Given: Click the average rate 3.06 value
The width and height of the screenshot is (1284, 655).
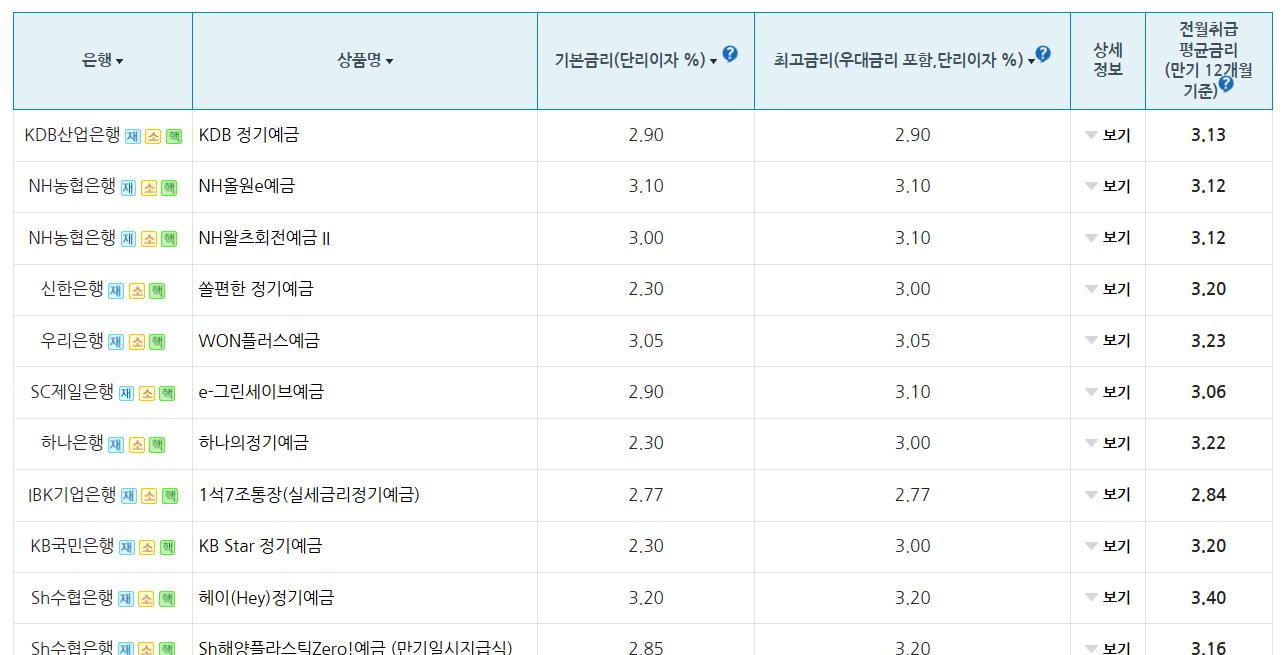Looking at the screenshot, I should tap(1208, 392).
